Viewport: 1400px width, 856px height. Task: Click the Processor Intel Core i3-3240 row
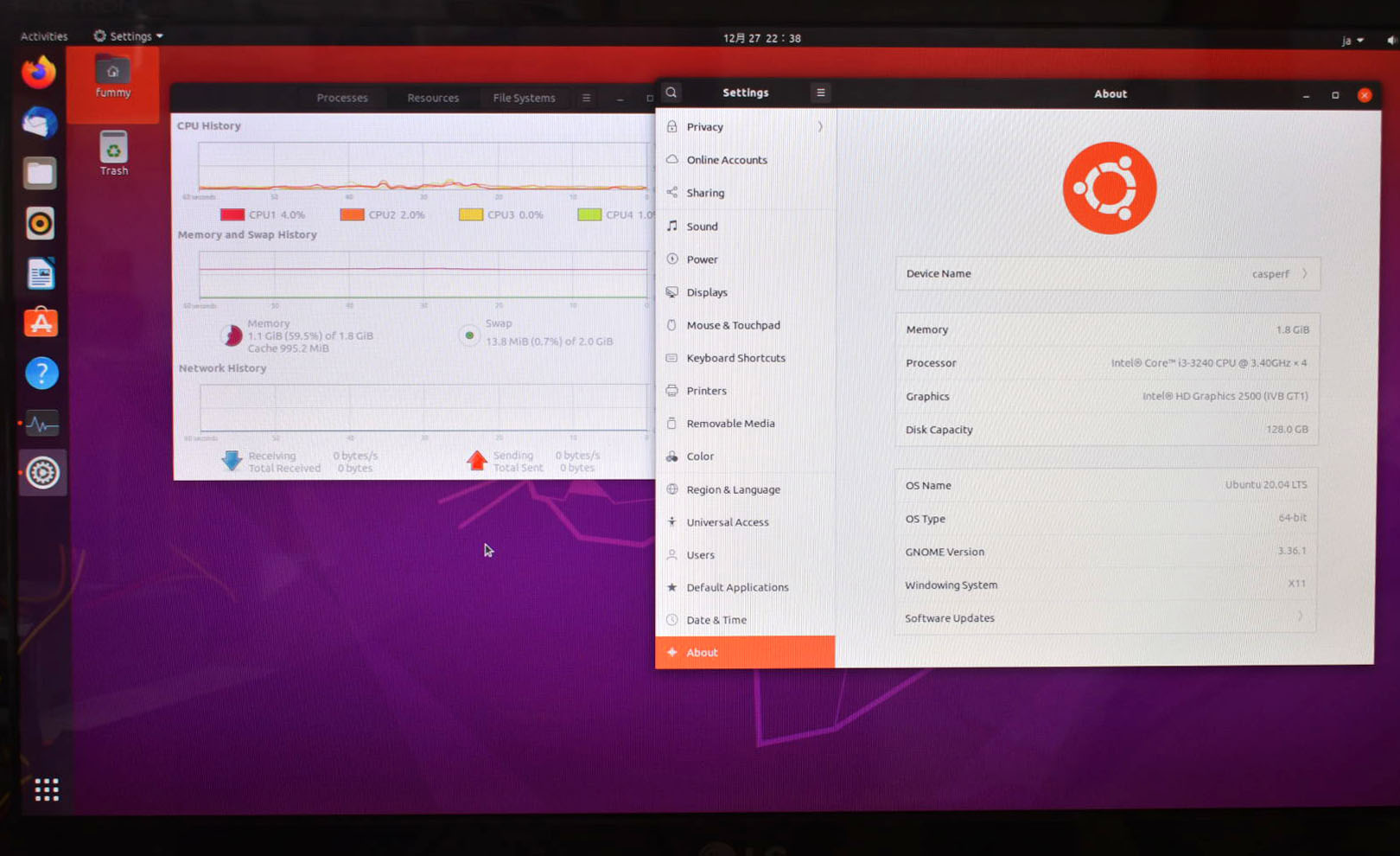[1107, 363]
